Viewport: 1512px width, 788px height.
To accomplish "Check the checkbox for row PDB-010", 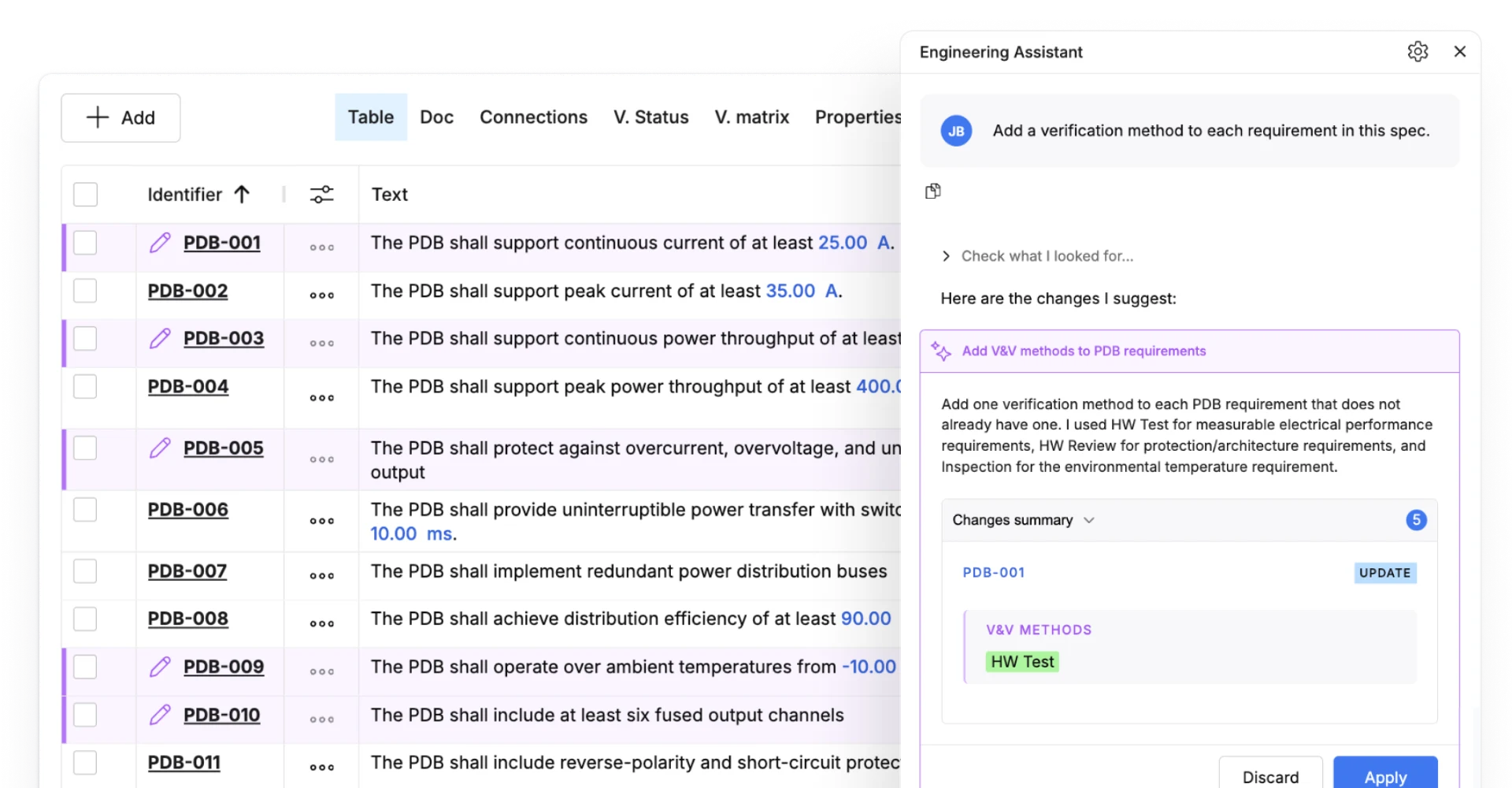I will click(x=85, y=715).
